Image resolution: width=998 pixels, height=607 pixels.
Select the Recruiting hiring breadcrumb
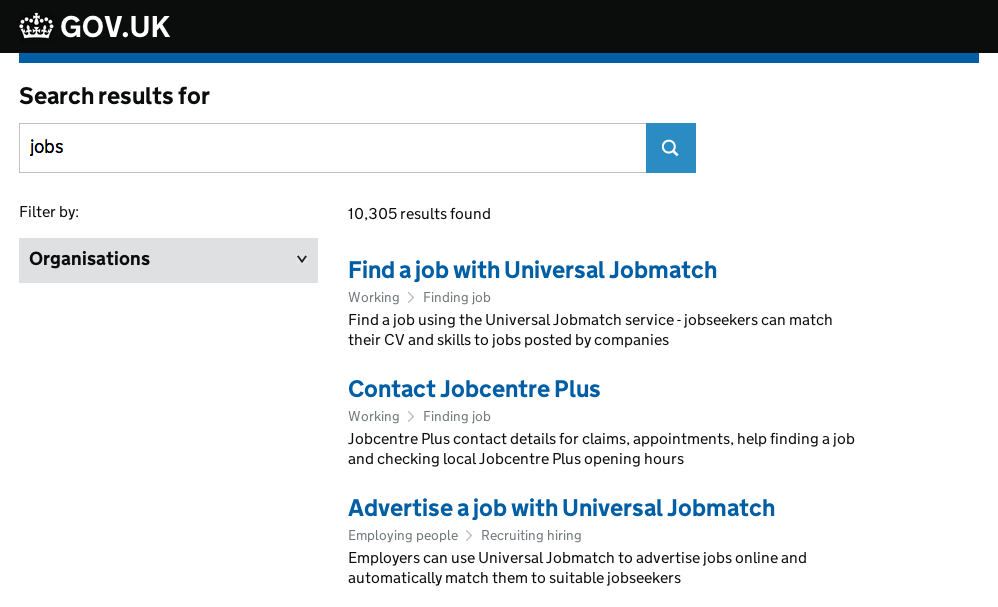[531, 535]
